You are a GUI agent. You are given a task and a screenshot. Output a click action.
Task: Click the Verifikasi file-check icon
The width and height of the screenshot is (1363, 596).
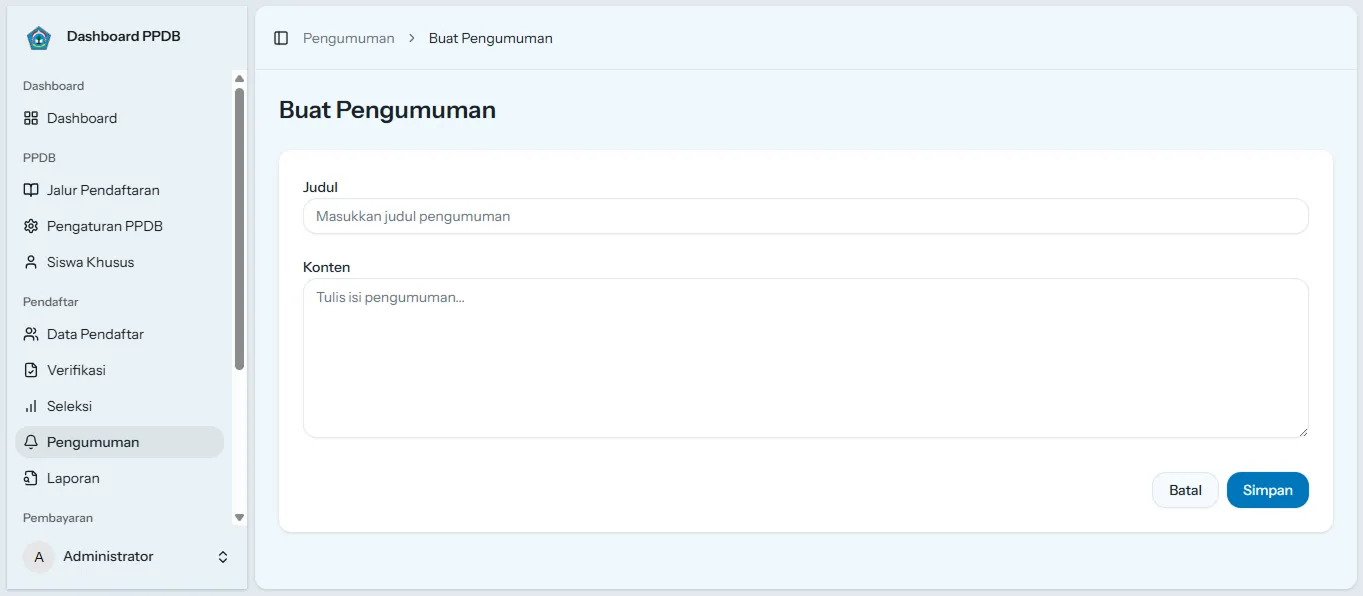(x=31, y=370)
